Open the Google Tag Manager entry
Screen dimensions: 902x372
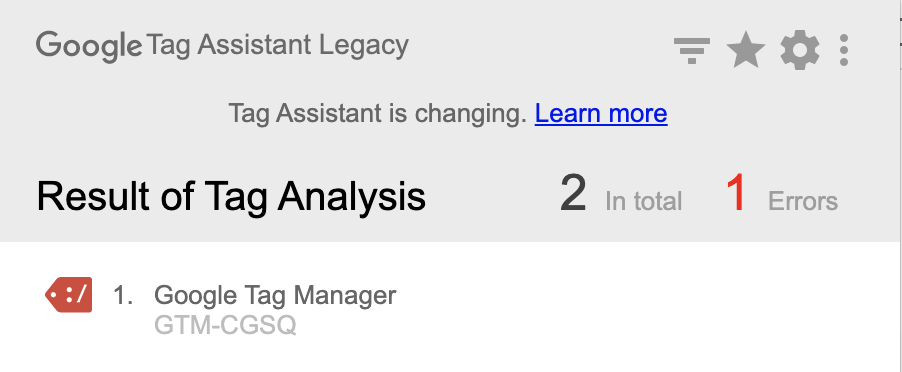coord(275,296)
